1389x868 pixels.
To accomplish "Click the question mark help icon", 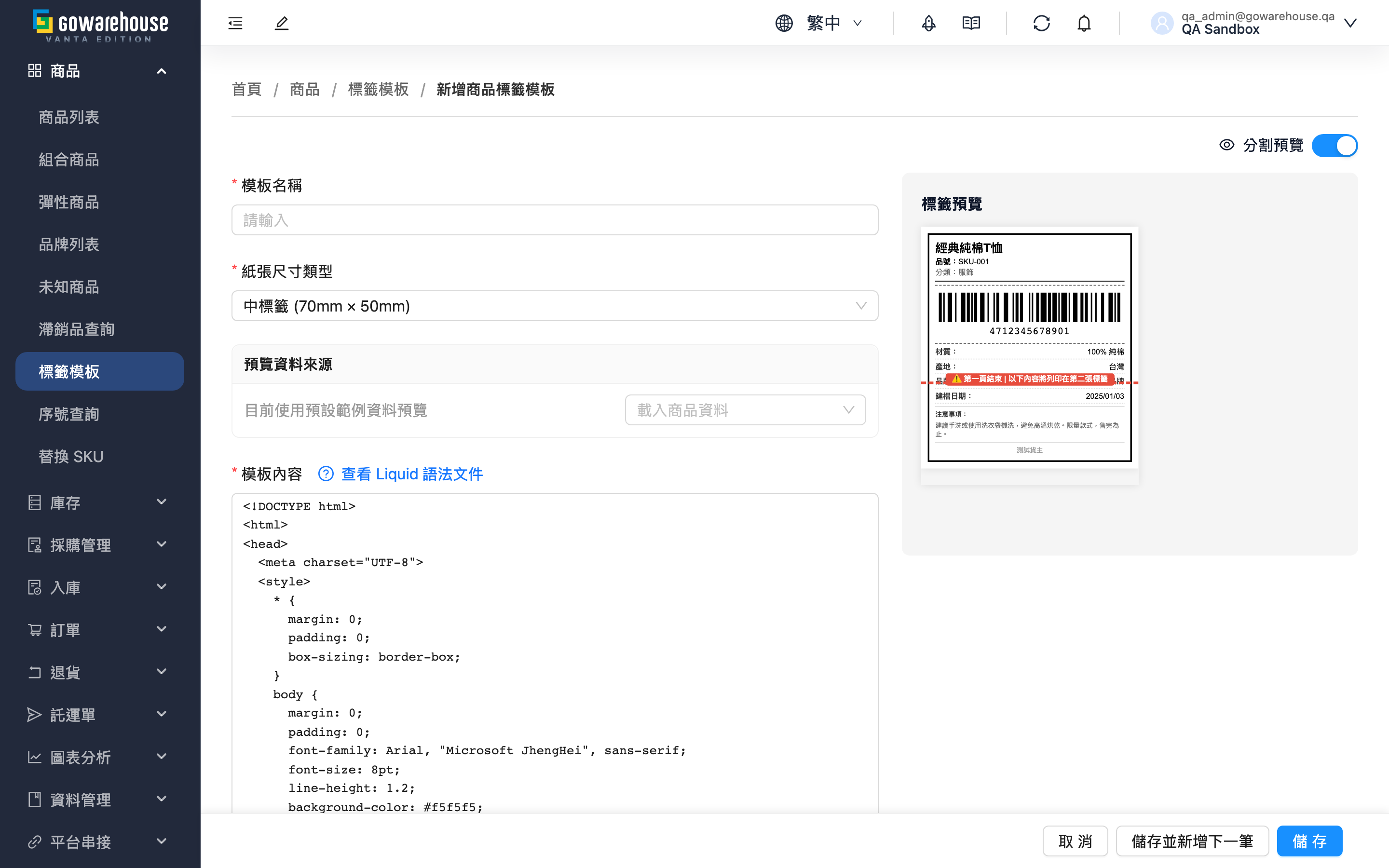I will click(326, 474).
